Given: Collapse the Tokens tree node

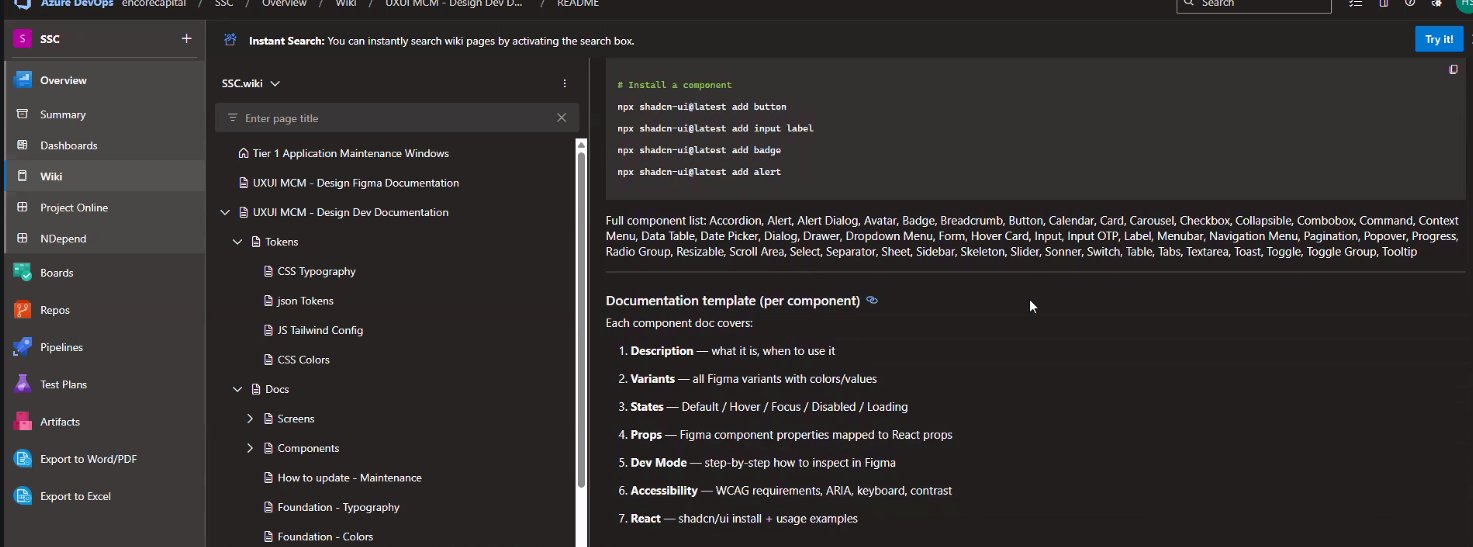Looking at the screenshot, I should (x=238, y=242).
